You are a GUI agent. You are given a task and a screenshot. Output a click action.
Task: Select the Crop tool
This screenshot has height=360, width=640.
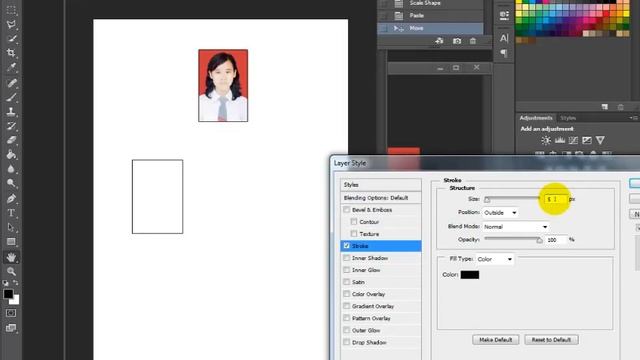coord(11,53)
